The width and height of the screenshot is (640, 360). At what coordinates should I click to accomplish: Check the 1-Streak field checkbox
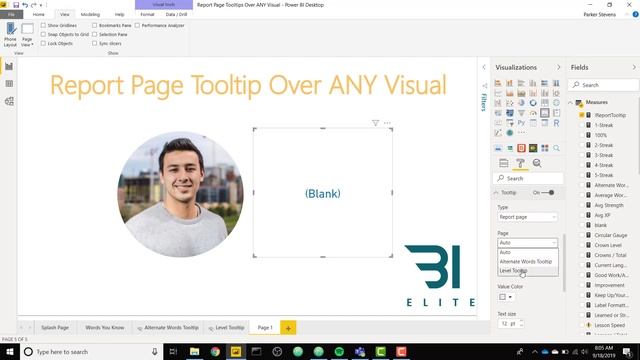point(582,125)
